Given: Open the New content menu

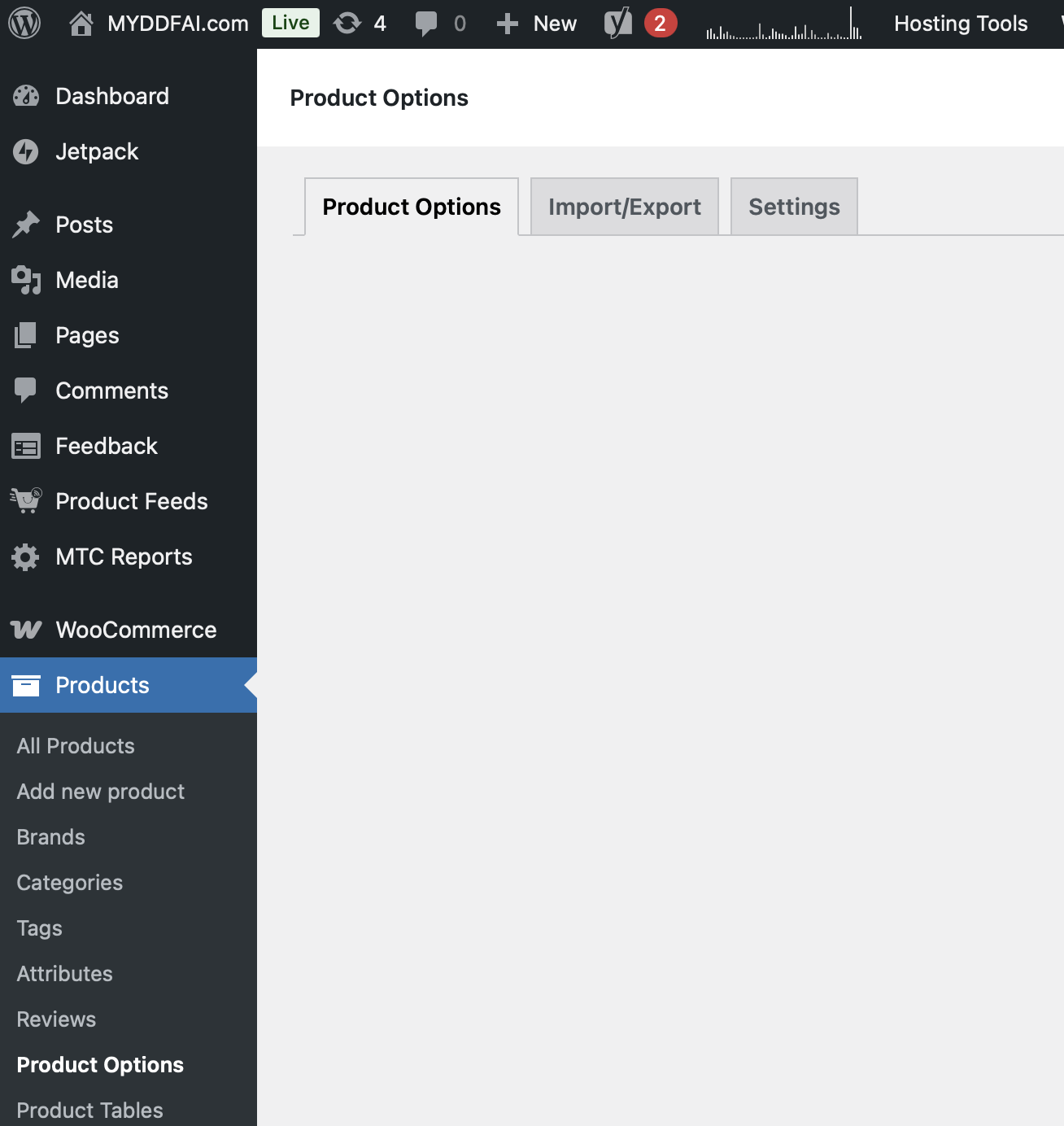Looking at the screenshot, I should click(555, 24).
